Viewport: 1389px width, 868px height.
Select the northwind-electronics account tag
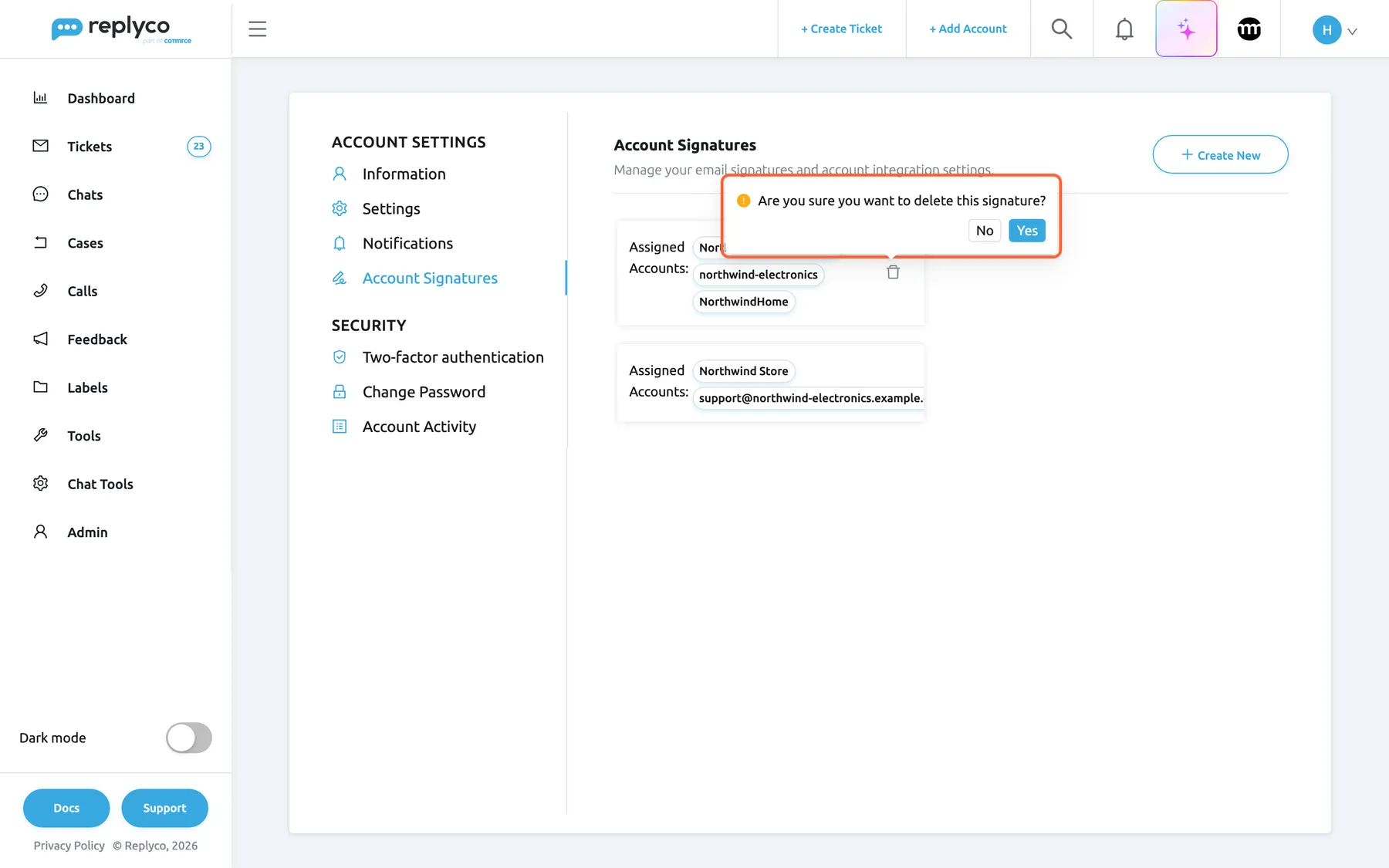coord(758,275)
